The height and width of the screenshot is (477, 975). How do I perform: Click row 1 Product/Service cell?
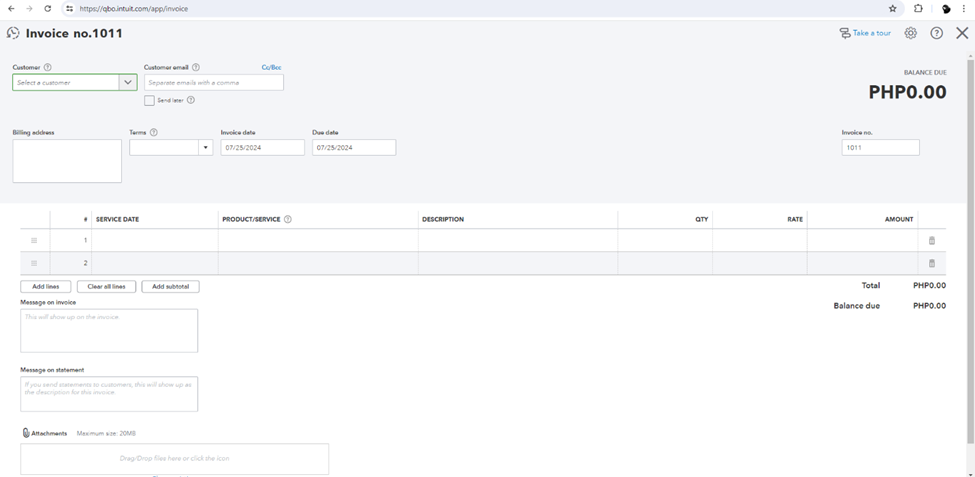pos(318,240)
